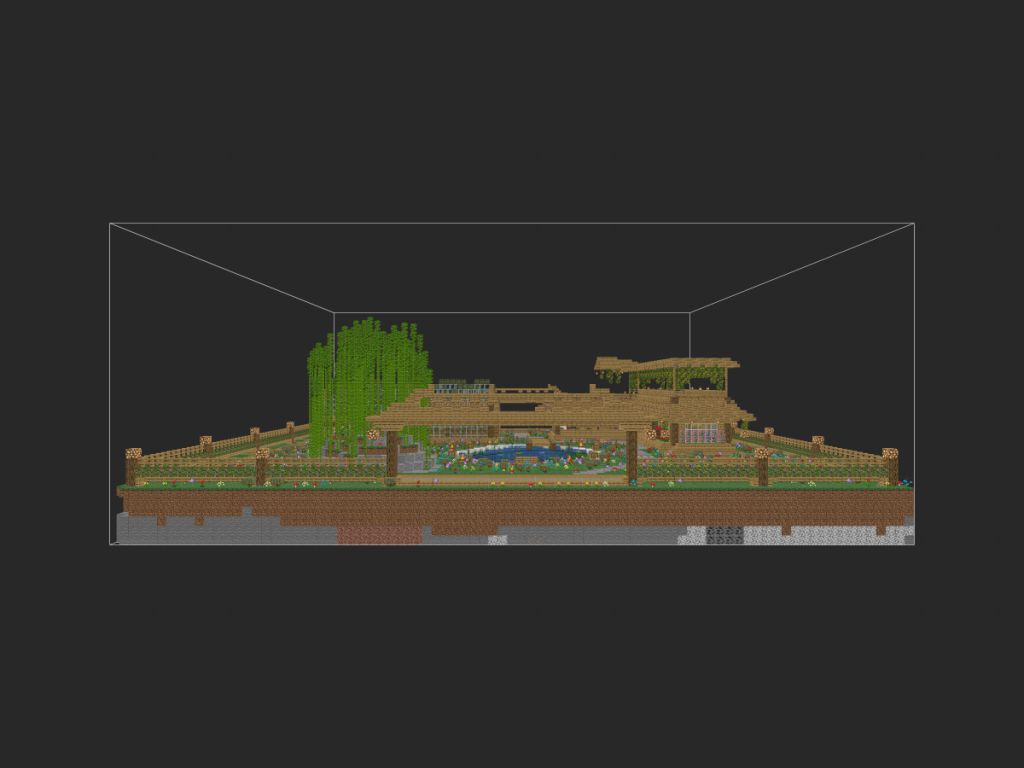The height and width of the screenshot is (768, 1024).
Task: Click the top-right corner of bounding box
Action: [x=914, y=223]
